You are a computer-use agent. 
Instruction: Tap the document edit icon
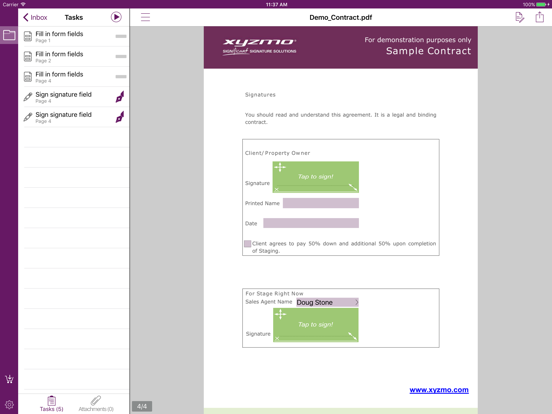coord(519,17)
